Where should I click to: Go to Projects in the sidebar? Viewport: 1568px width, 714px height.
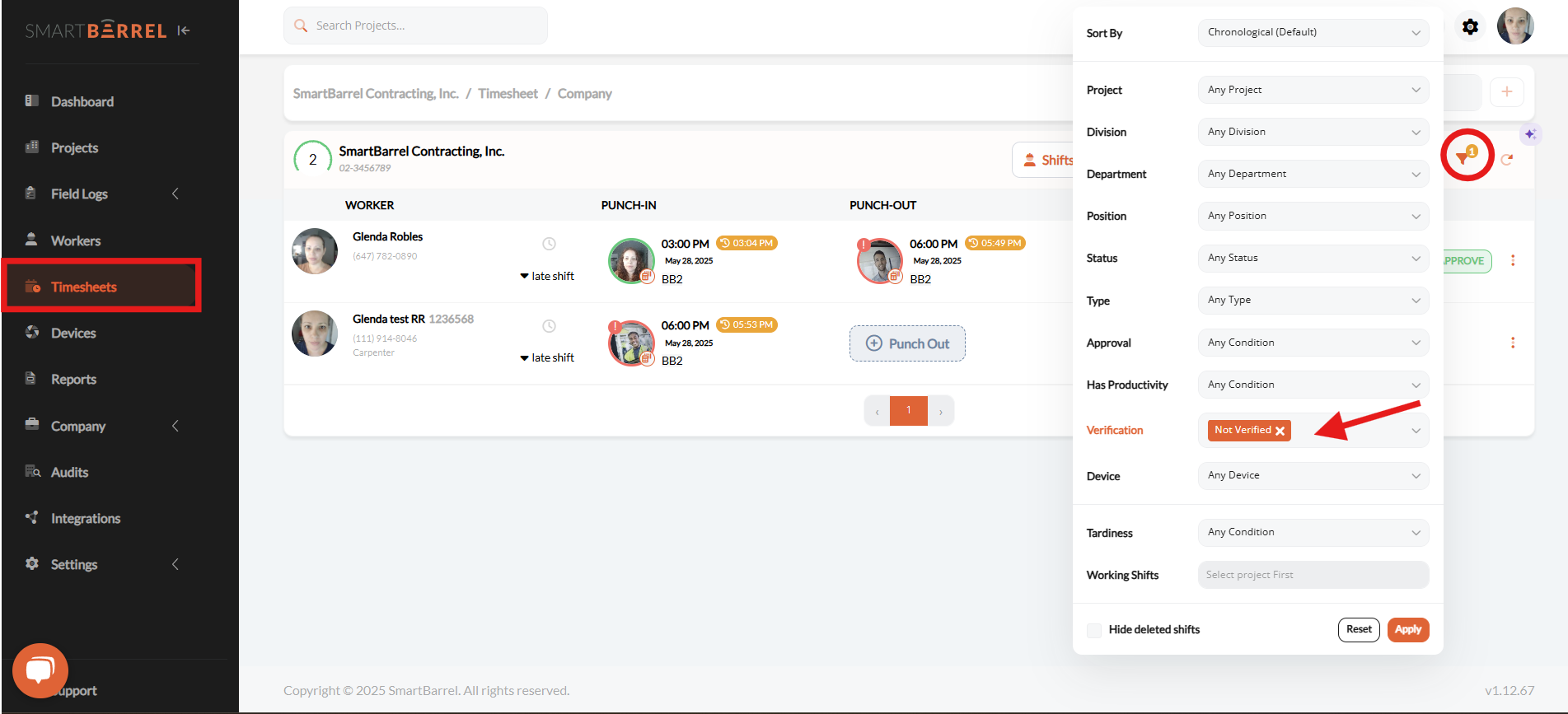point(74,147)
